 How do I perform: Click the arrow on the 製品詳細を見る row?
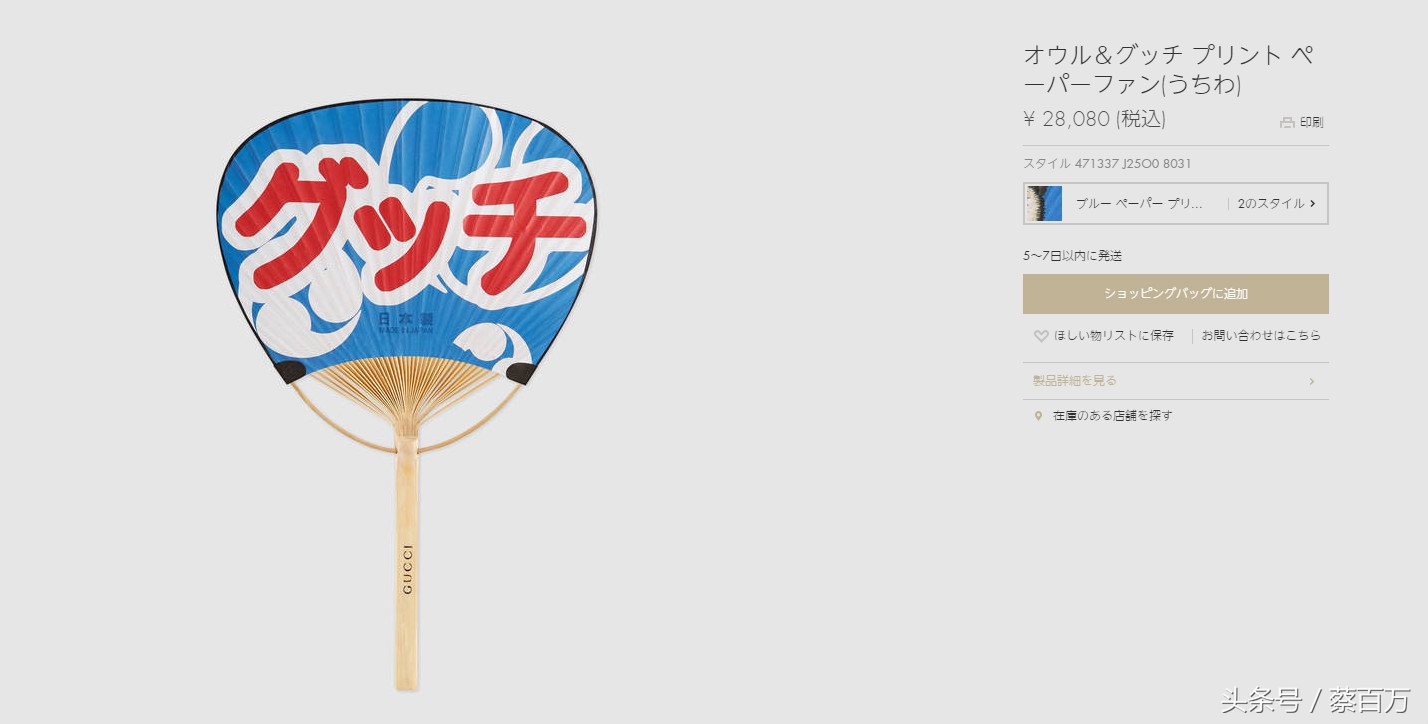pyautogui.click(x=1311, y=381)
